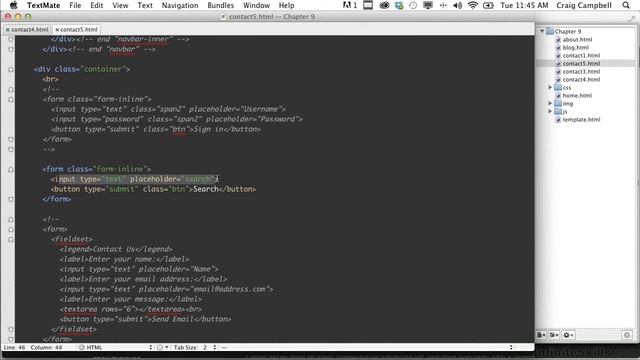Open the Window menu
Viewport: 640px width, 360px height.
point(256,5)
